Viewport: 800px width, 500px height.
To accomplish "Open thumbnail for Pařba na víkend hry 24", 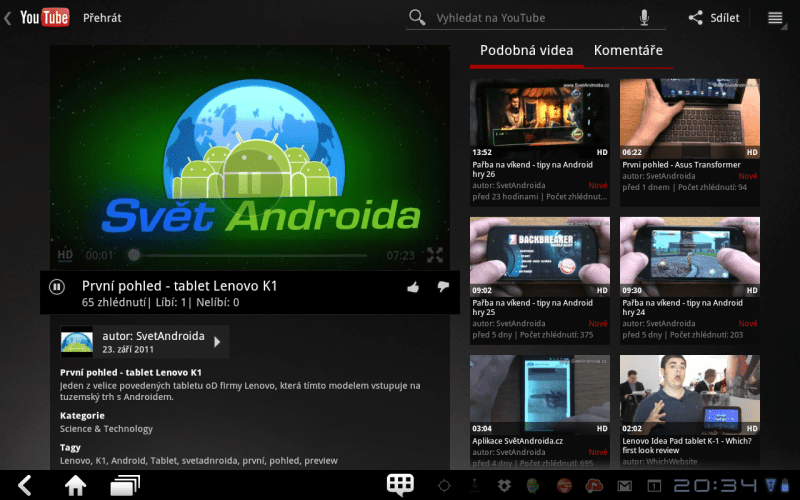I will (690, 256).
